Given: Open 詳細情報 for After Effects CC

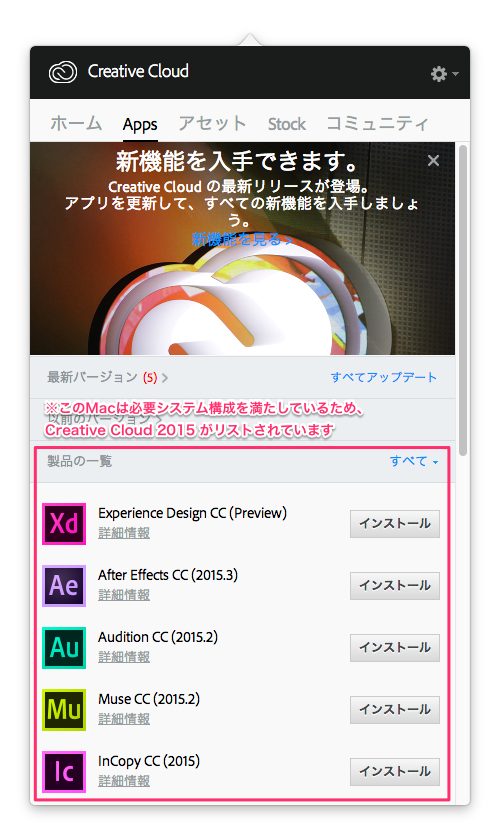Looking at the screenshot, I should [x=124, y=595].
